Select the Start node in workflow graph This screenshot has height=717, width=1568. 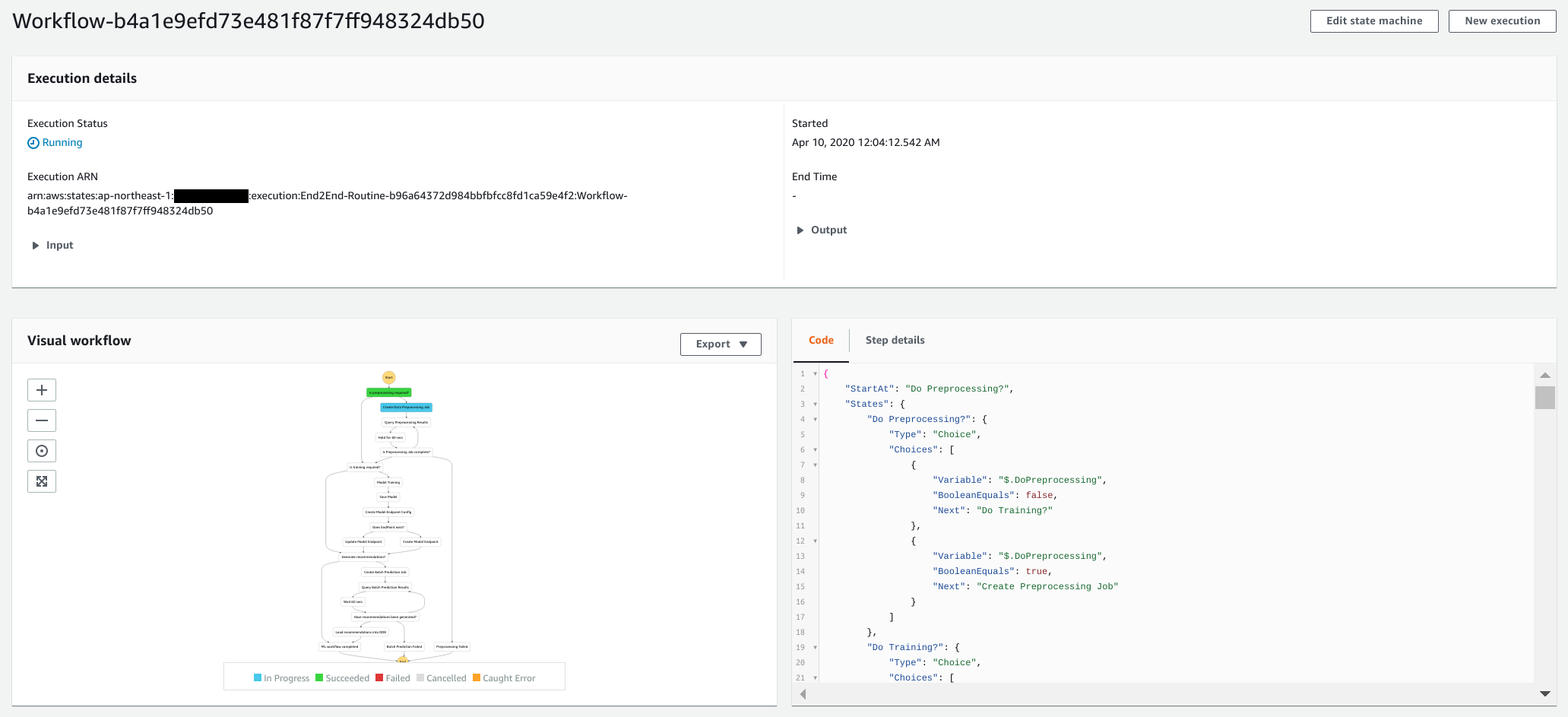(388, 378)
